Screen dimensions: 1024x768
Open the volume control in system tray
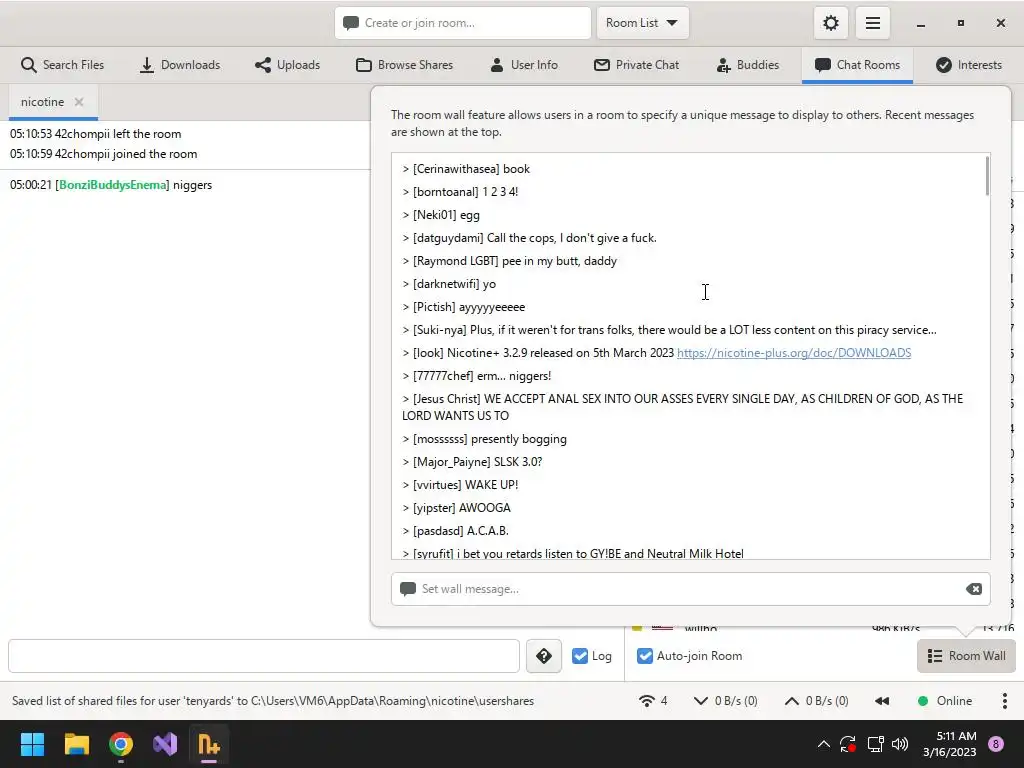point(900,744)
